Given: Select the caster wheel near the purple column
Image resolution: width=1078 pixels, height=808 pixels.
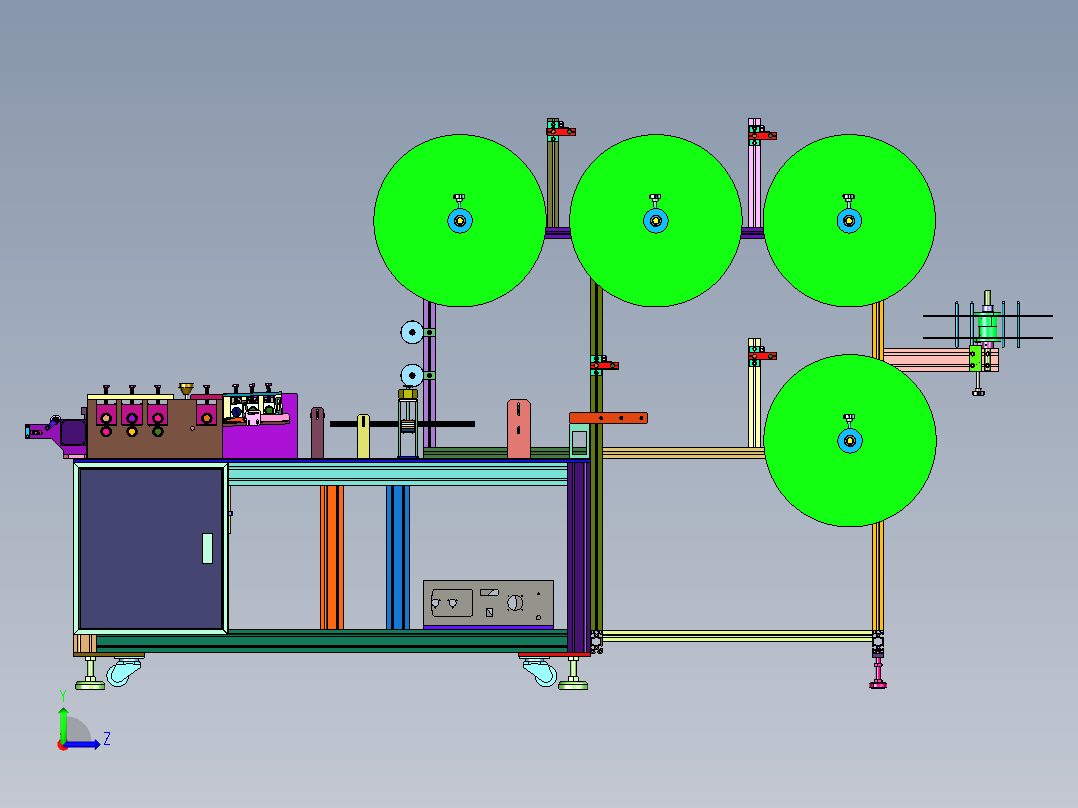Looking at the screenshot, I should 540,672.
